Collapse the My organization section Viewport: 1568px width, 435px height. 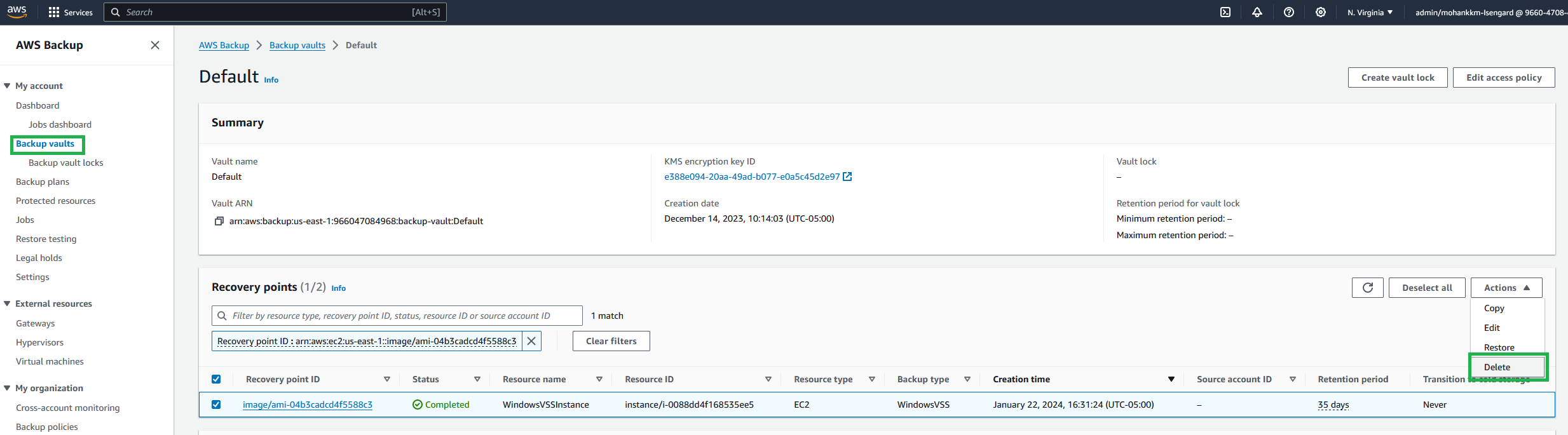coord(7,388)
